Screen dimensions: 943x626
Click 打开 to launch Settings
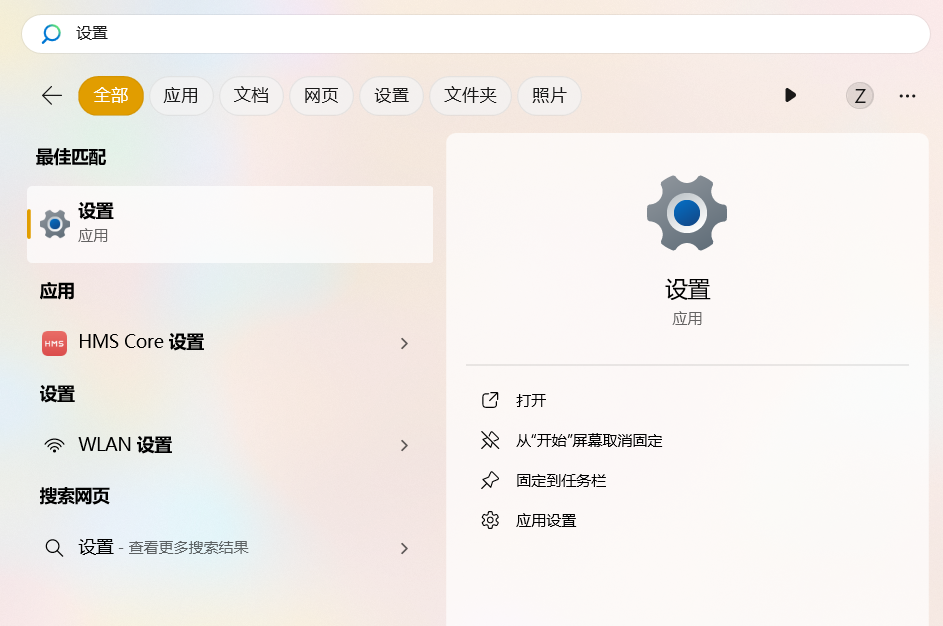pos(531,400)
